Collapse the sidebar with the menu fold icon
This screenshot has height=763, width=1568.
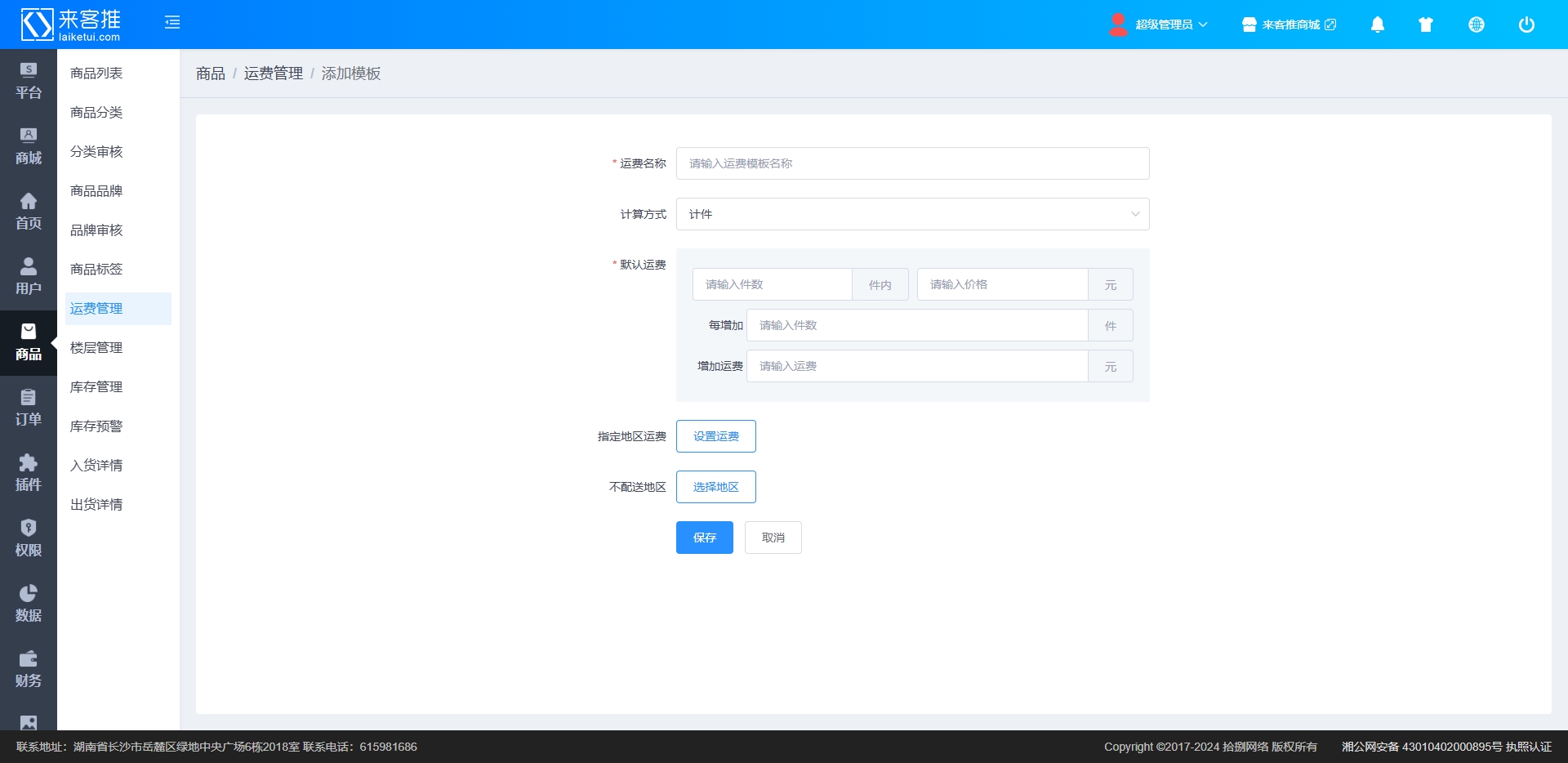[172, 23]
